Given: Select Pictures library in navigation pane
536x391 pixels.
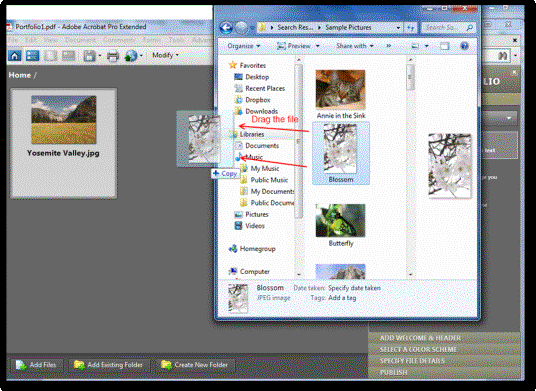Looking at the screenshot, I should pyautogui.click(x=257, y=214).
